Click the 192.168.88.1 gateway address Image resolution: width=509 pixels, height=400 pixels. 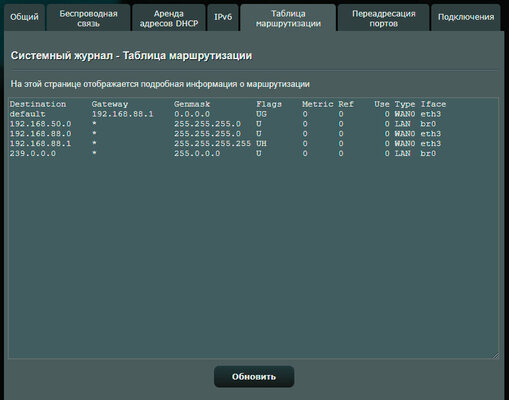123,114
